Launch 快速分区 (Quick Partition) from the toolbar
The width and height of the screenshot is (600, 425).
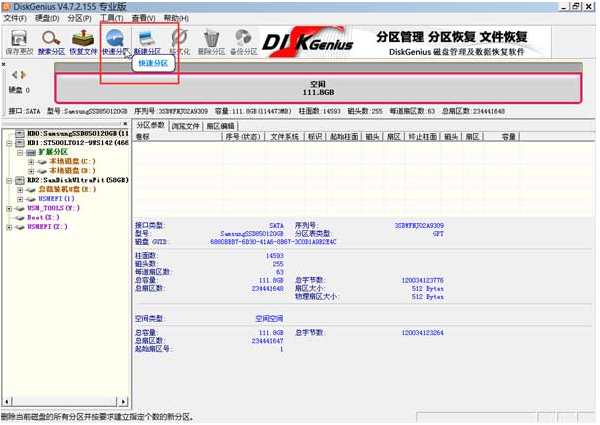tap(115, 40)
